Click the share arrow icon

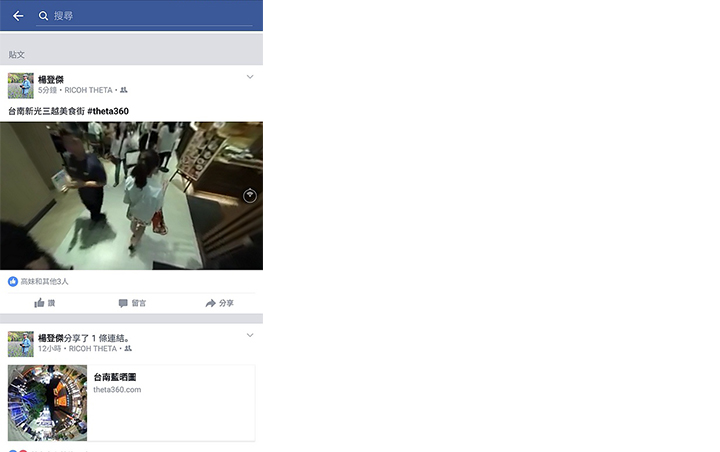pyautogui.click(x=210, y=303)
